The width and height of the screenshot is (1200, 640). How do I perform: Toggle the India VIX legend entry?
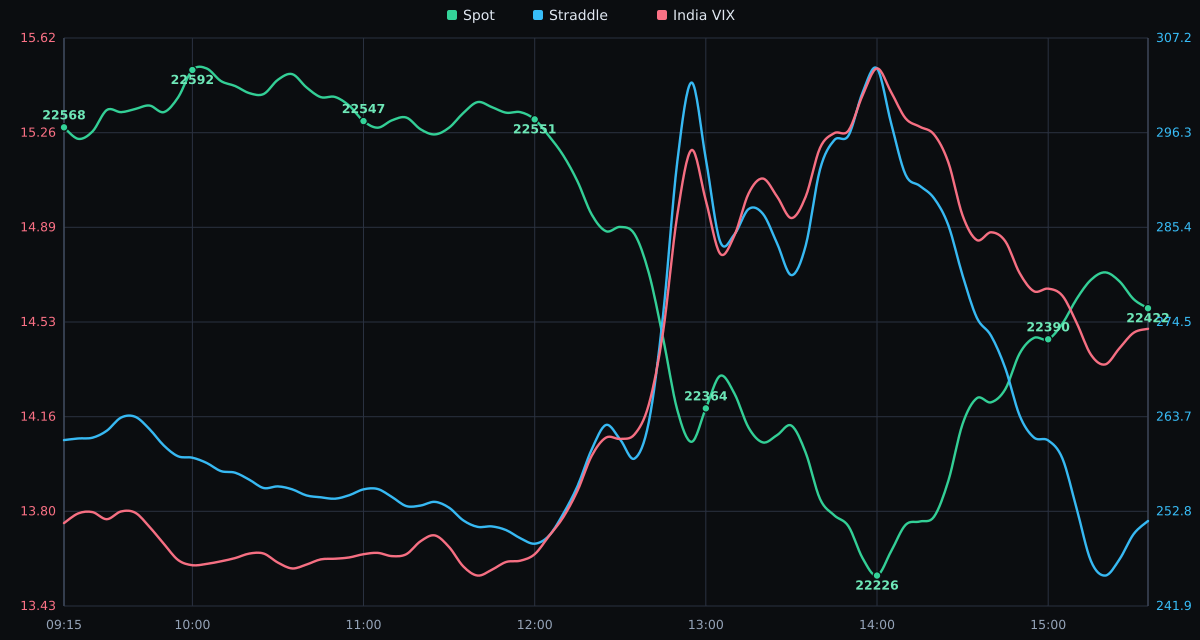click(x=696, y=15)
